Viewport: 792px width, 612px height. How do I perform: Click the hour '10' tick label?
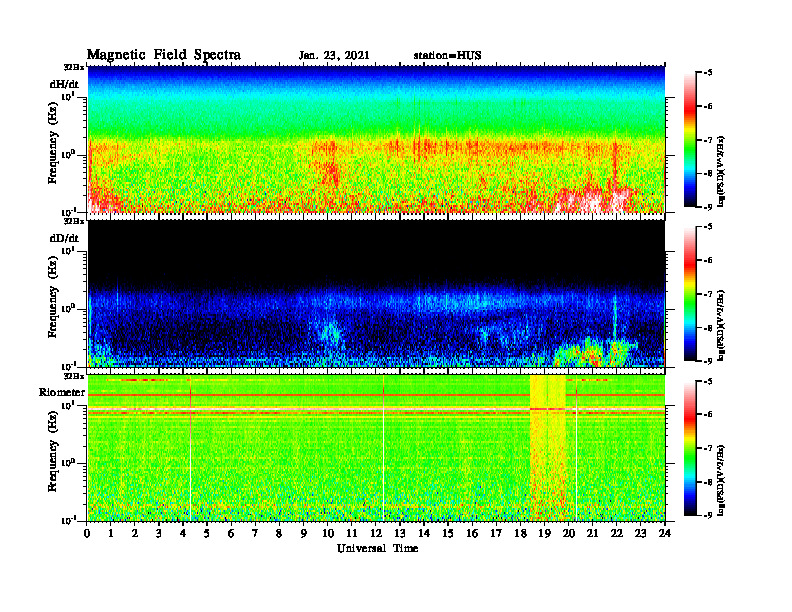coord(328,533)
